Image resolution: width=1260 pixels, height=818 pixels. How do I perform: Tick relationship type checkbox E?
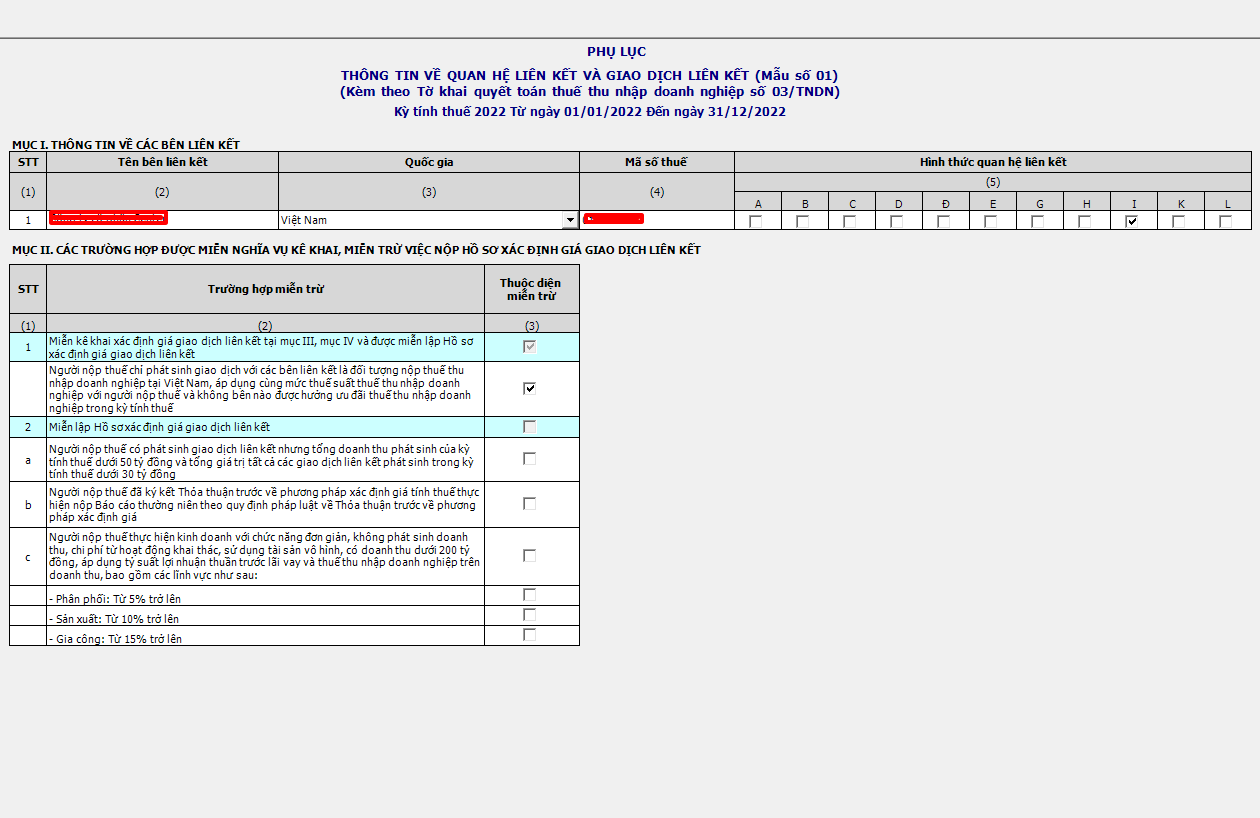pos(991,222)
